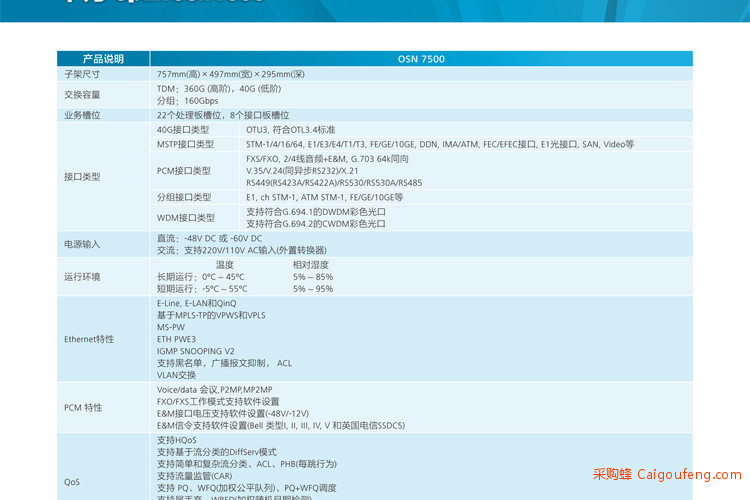Click the 相对湿度 column heading
The image size is (750, 500).
click(x=311, y=265)
